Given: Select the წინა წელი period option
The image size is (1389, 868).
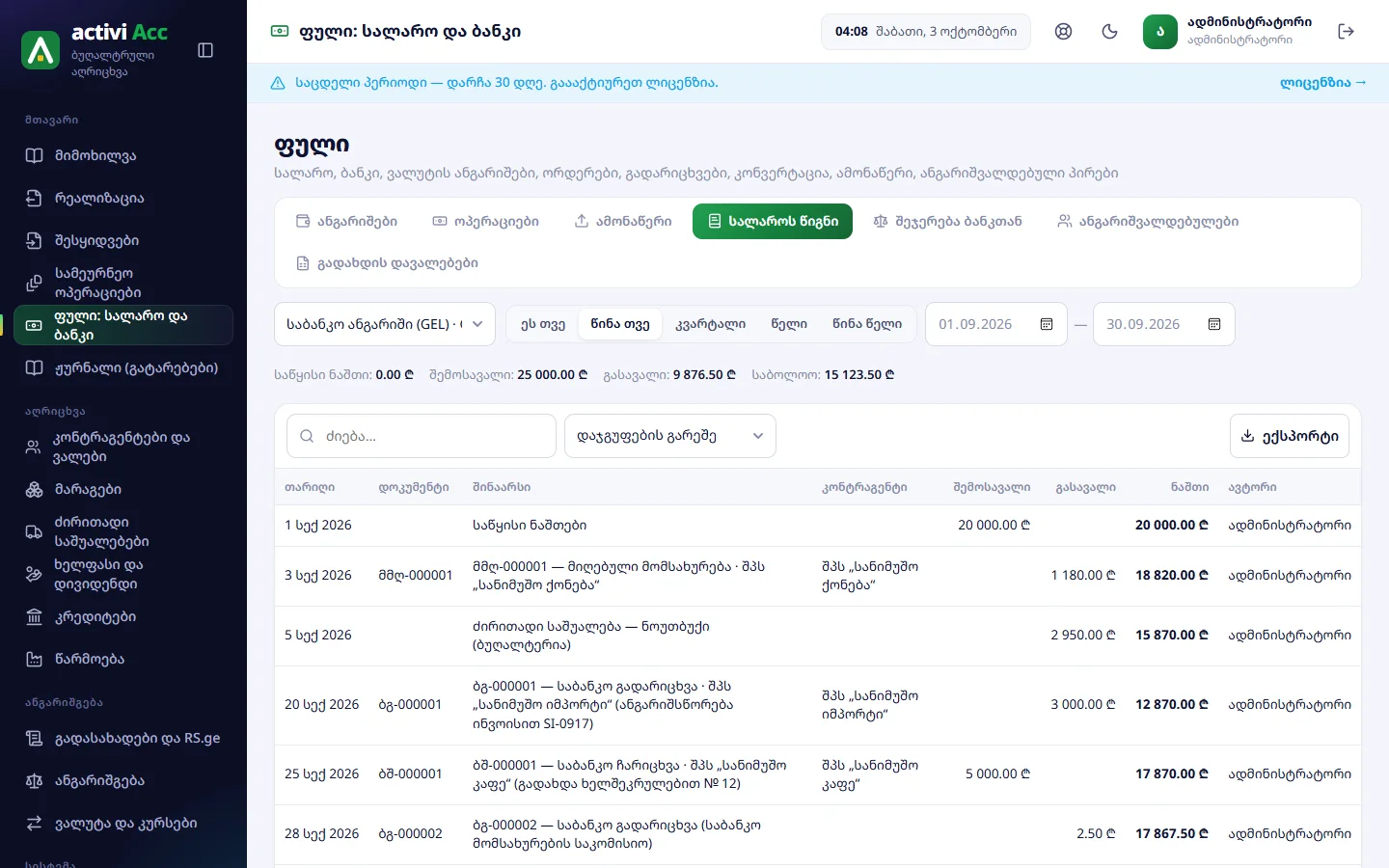Looking at the screenshot, I should coord(867,324).
